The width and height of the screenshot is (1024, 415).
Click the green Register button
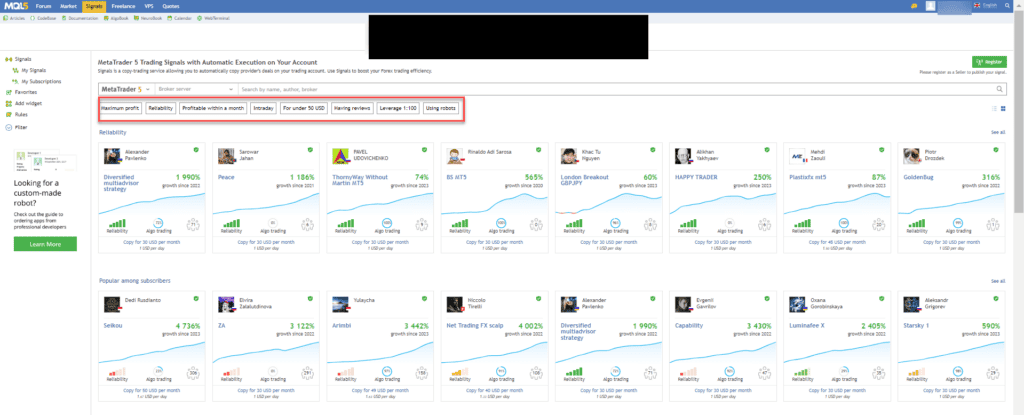989,61
